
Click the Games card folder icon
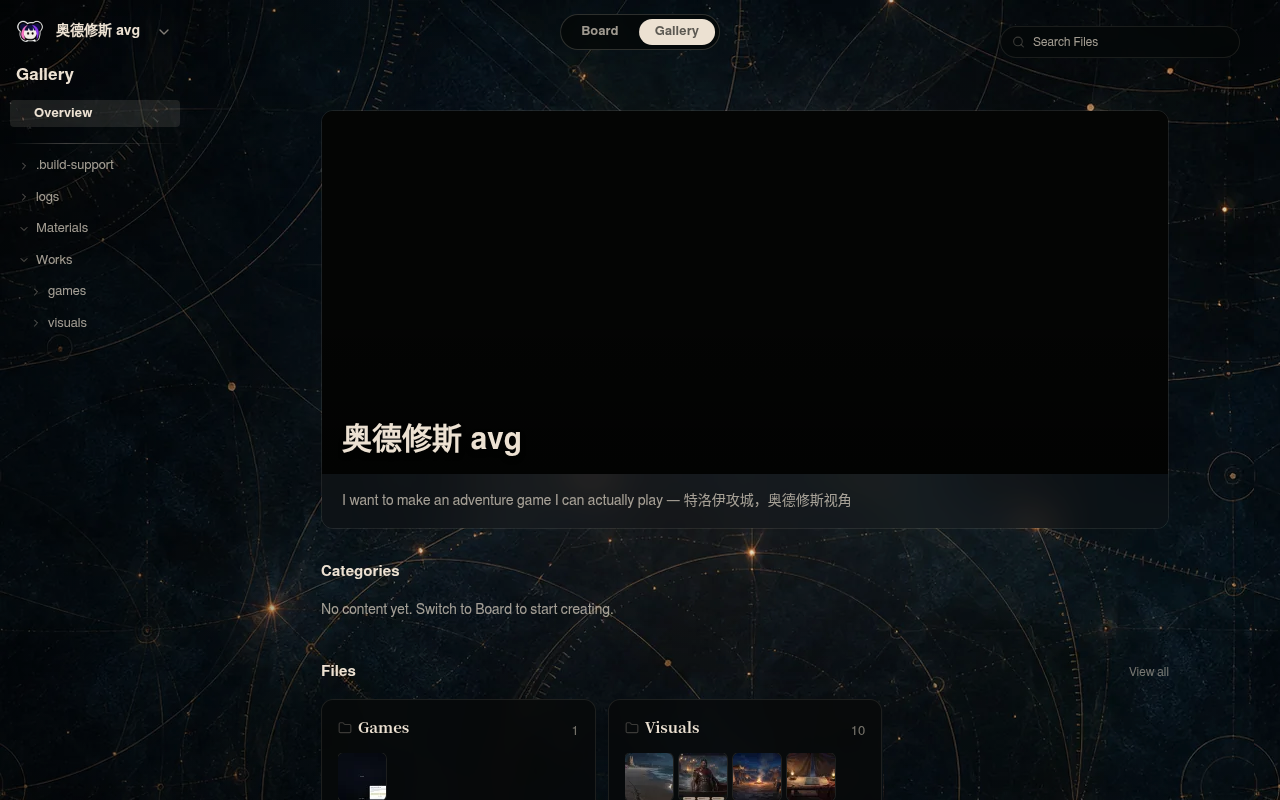(x=345, y=728)
